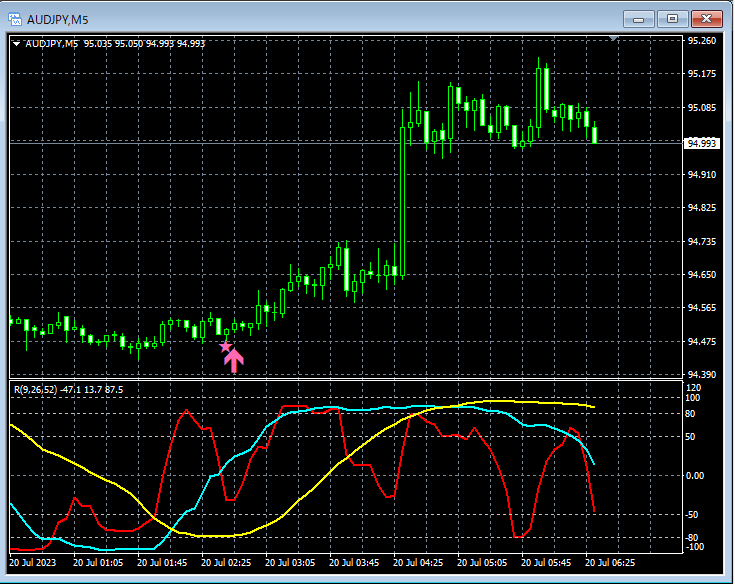Close the AUDJPY,M5 chart window

click(706, 19)
